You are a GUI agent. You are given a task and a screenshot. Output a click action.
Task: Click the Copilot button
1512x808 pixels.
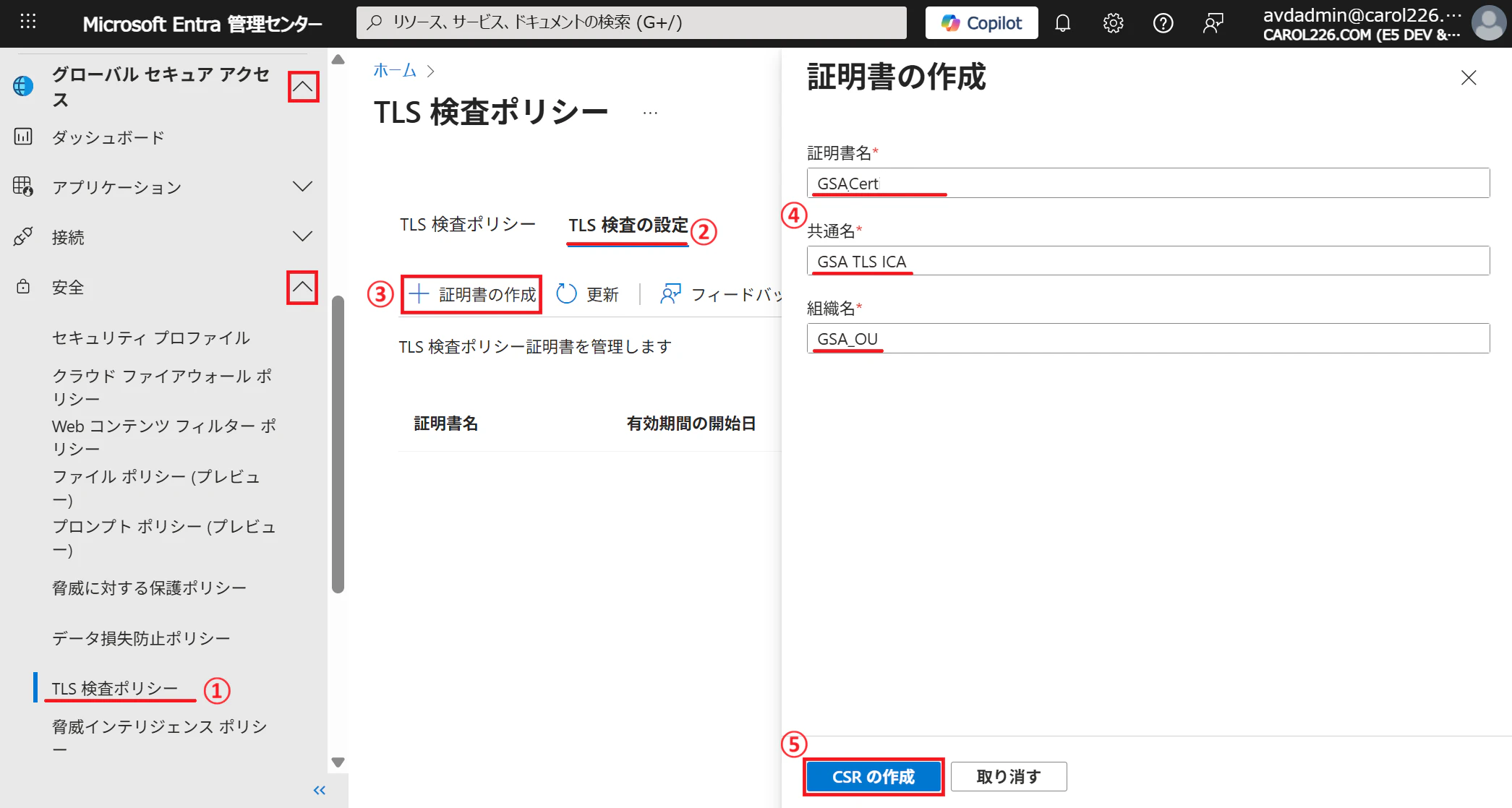tap(981, 23)
